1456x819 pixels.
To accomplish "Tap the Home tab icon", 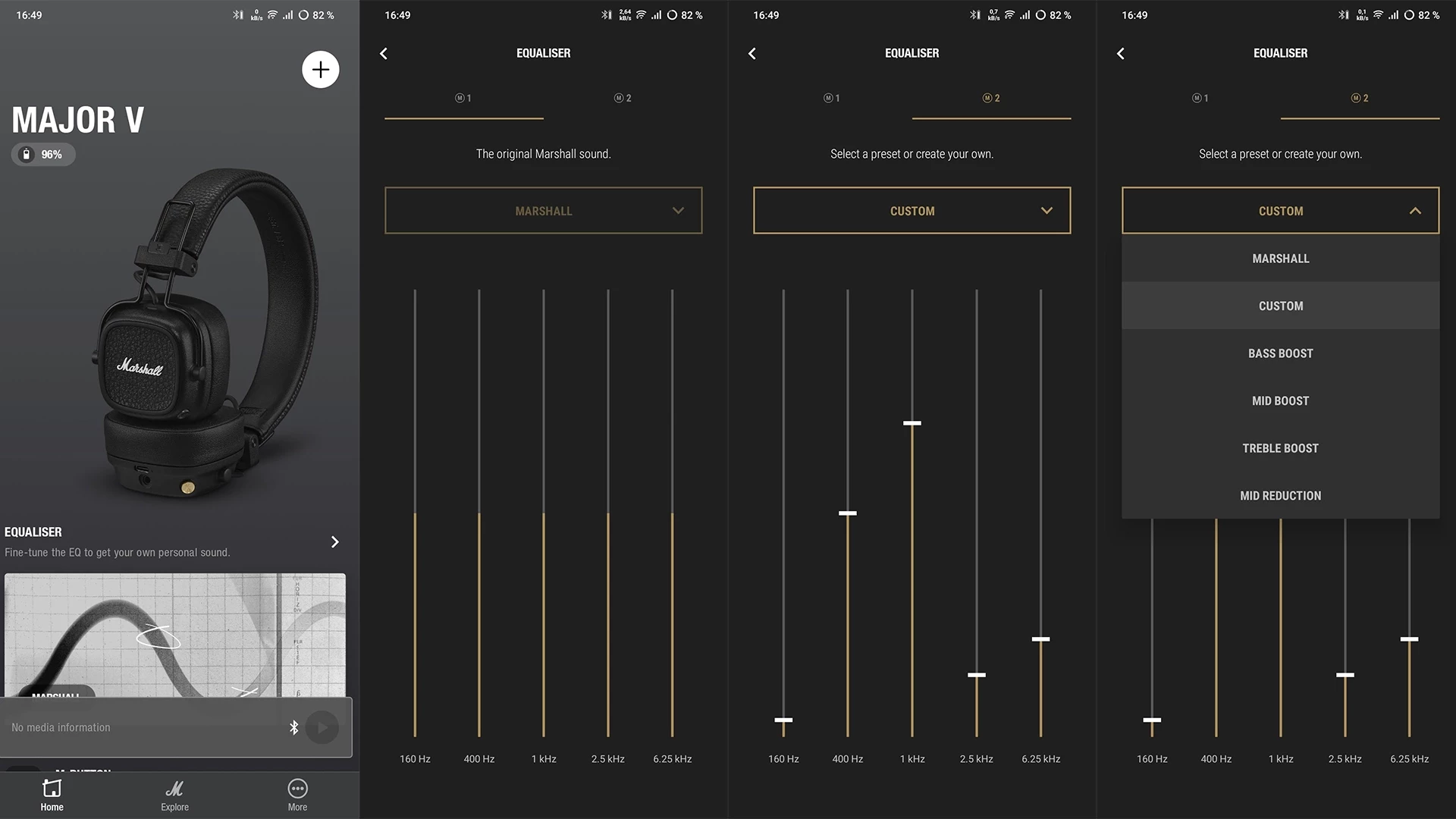I will [52, 788].
